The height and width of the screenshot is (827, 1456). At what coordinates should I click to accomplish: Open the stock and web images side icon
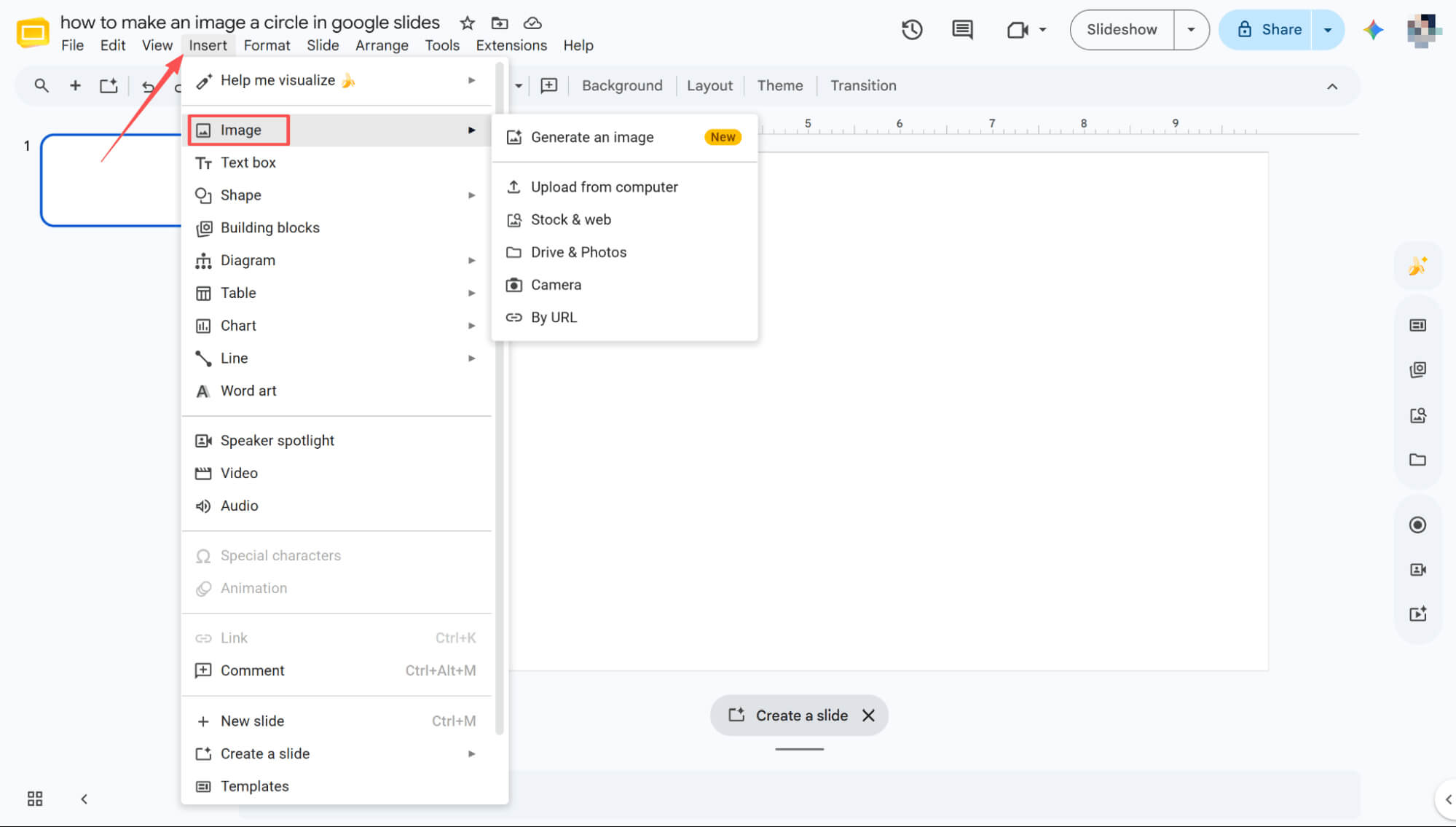pos(1417,415)
